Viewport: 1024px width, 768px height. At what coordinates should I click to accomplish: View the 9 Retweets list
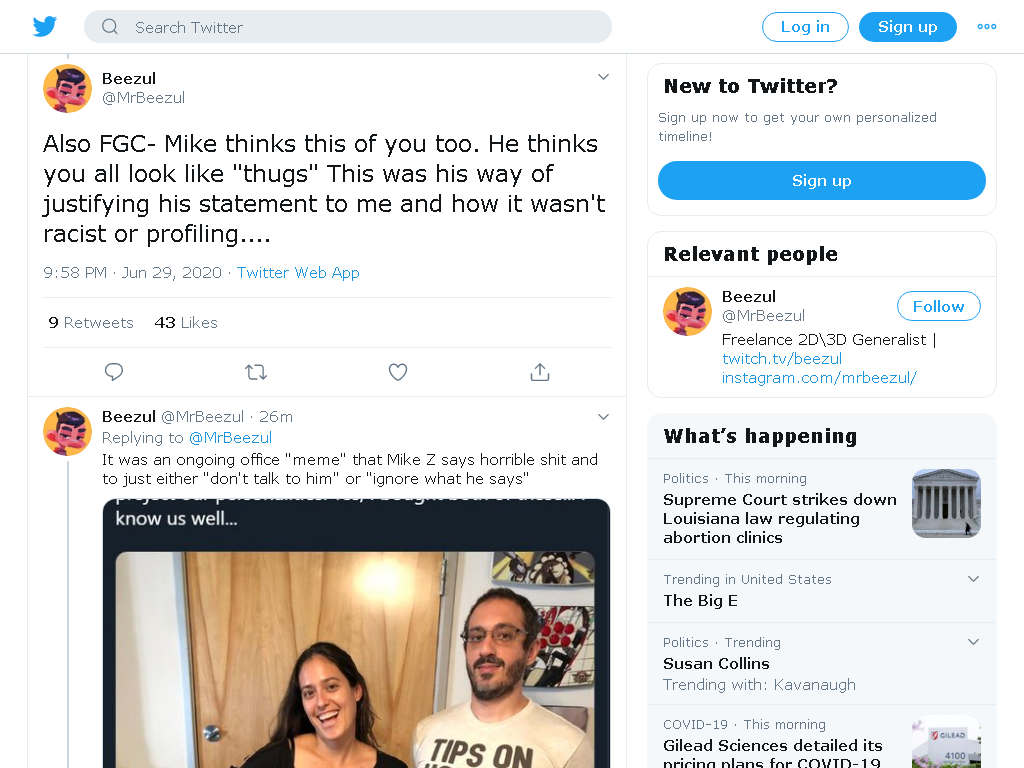(91, 323)
